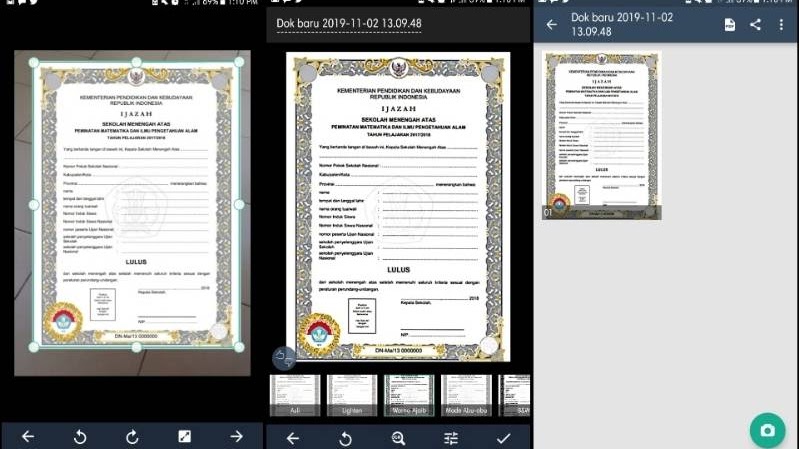Select the Asli original filter

(295, 395)
